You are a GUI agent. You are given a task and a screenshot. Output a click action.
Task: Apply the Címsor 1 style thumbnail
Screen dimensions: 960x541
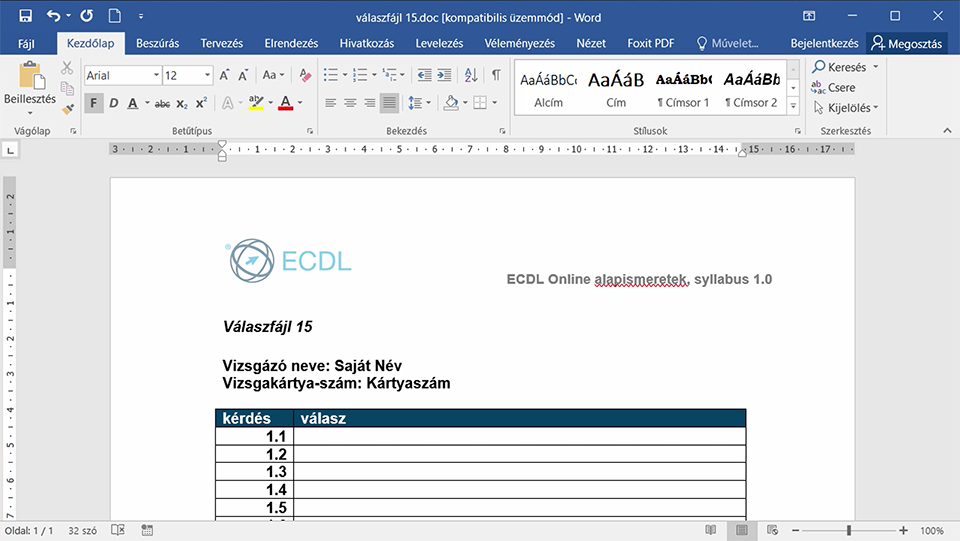(x=683, y=89)
